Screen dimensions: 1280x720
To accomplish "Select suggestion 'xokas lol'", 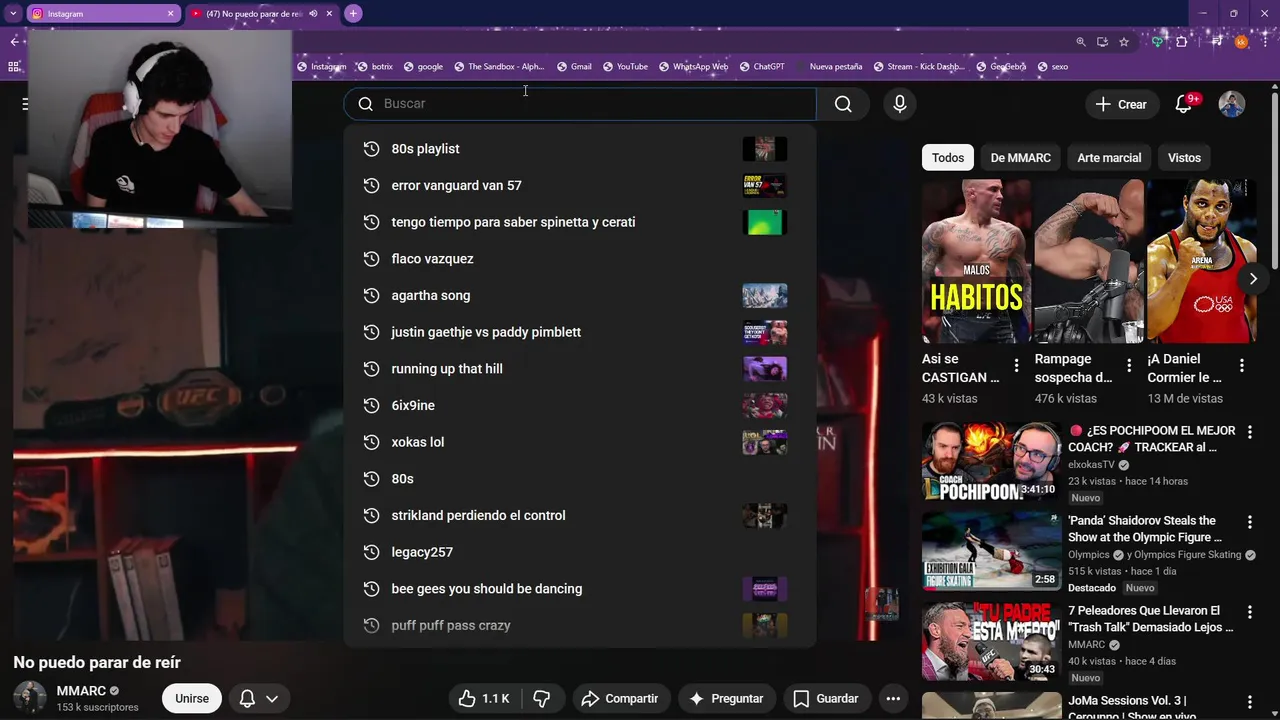I will 579,442.
